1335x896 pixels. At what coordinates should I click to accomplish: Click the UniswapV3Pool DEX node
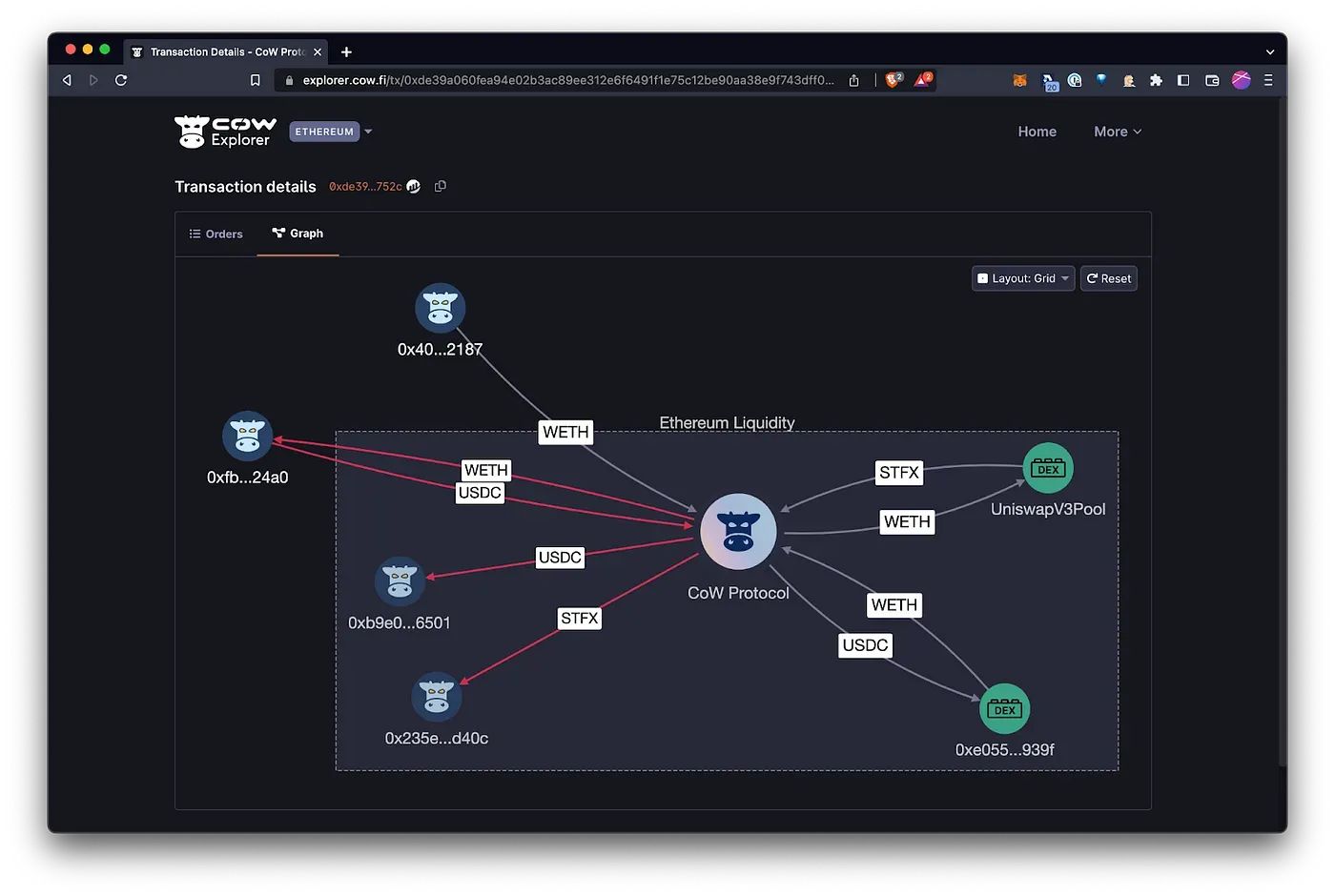point(1047,467)
